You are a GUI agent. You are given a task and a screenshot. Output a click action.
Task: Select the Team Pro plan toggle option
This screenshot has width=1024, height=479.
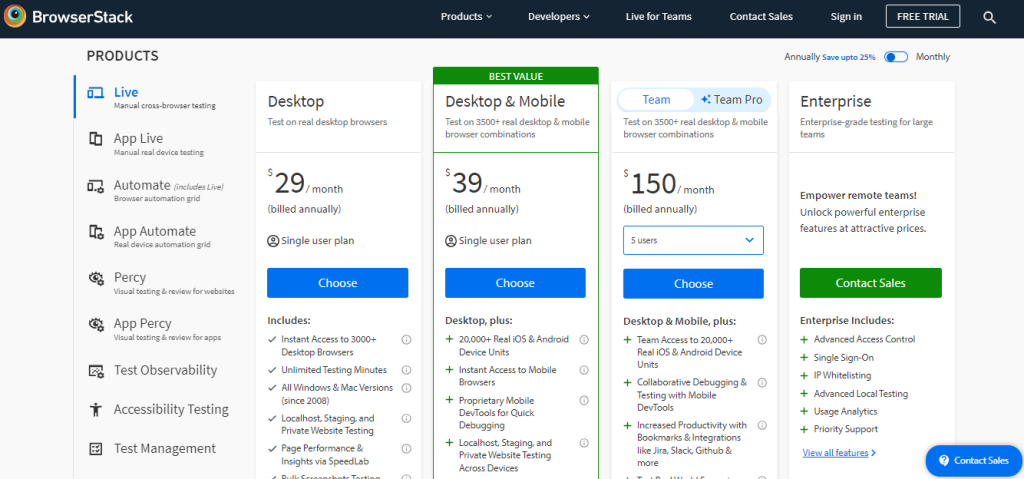(731, 100)
